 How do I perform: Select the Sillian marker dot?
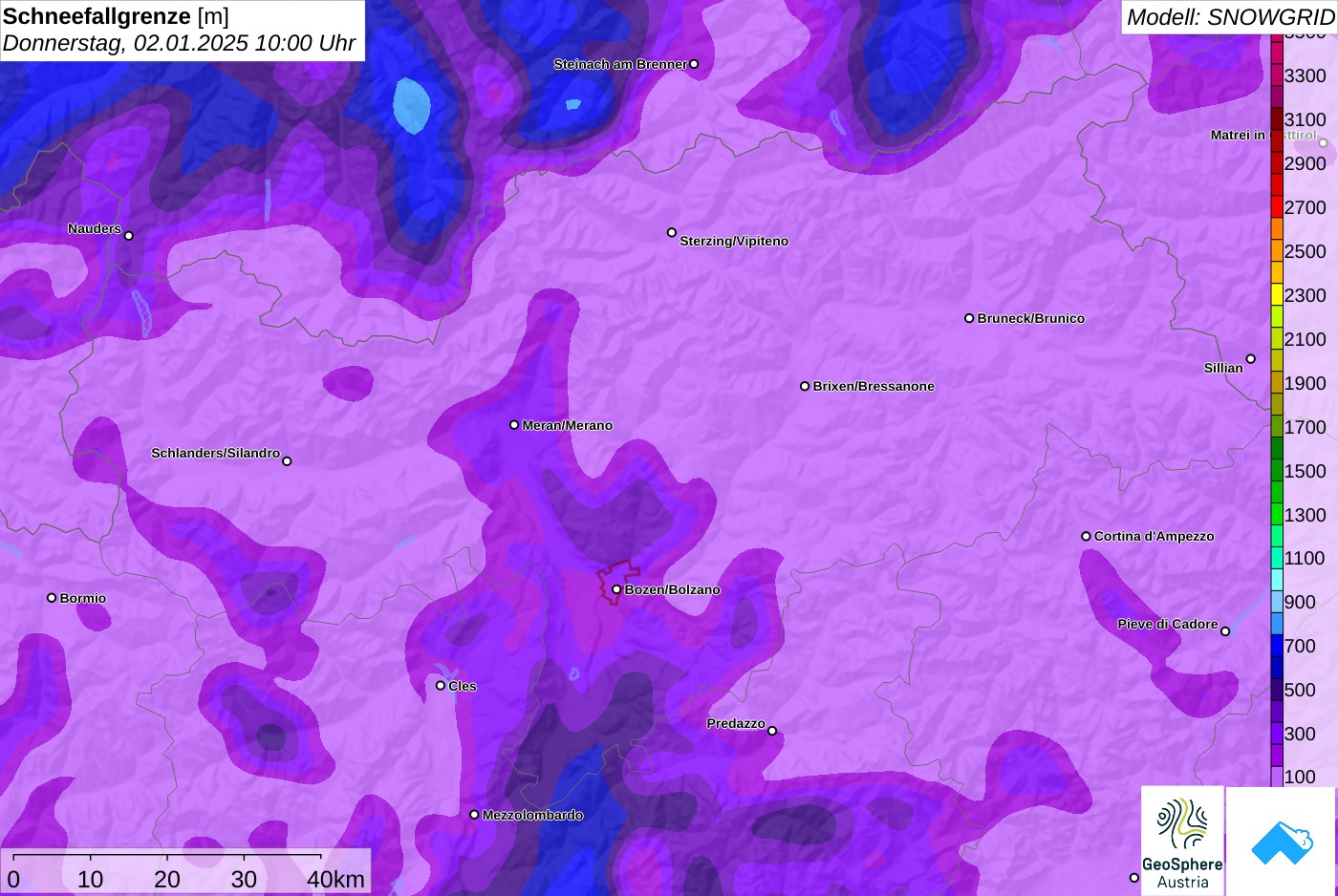[x=1251, y=359]
